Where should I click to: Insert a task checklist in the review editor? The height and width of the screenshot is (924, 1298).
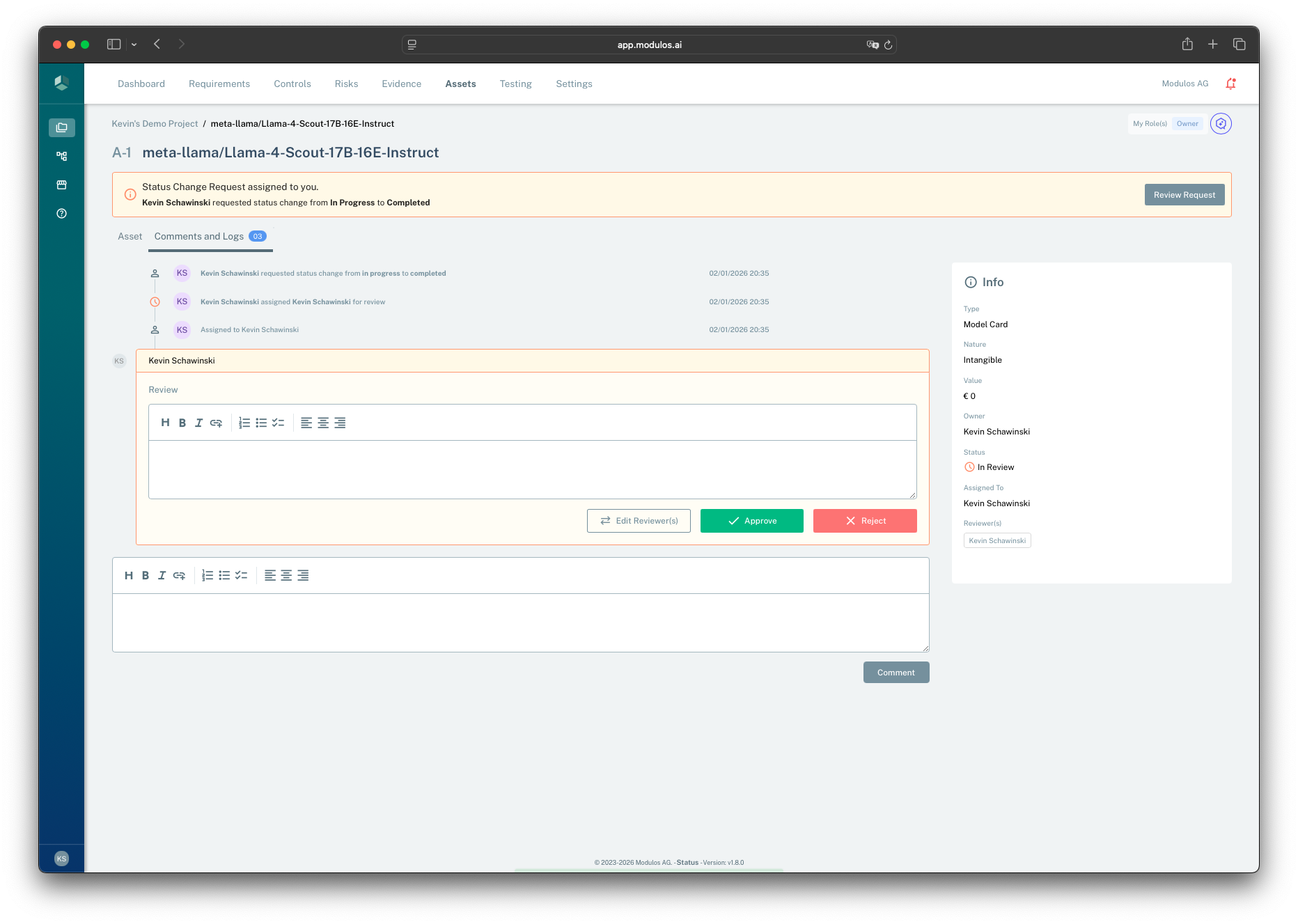point(279,423)
